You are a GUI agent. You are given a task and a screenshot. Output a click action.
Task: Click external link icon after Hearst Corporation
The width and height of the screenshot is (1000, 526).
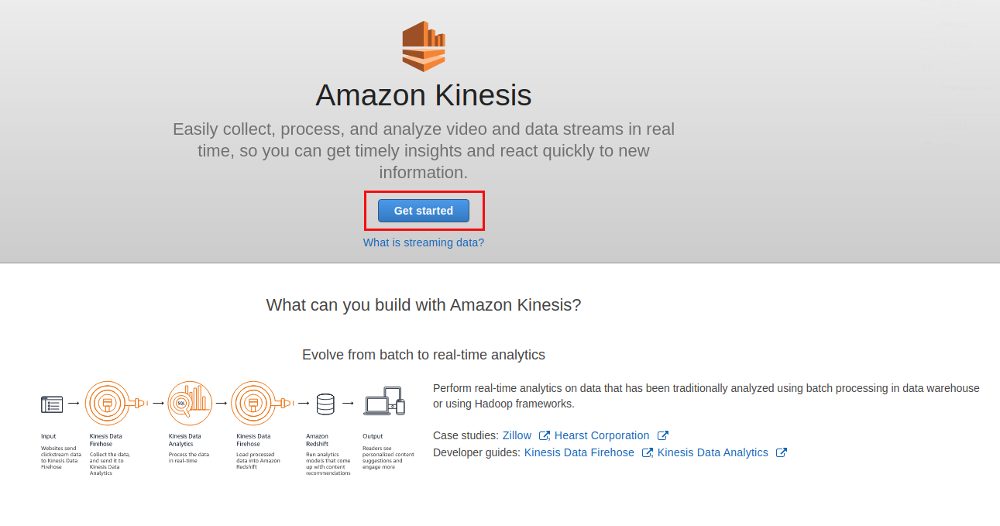tap(663, 435)
